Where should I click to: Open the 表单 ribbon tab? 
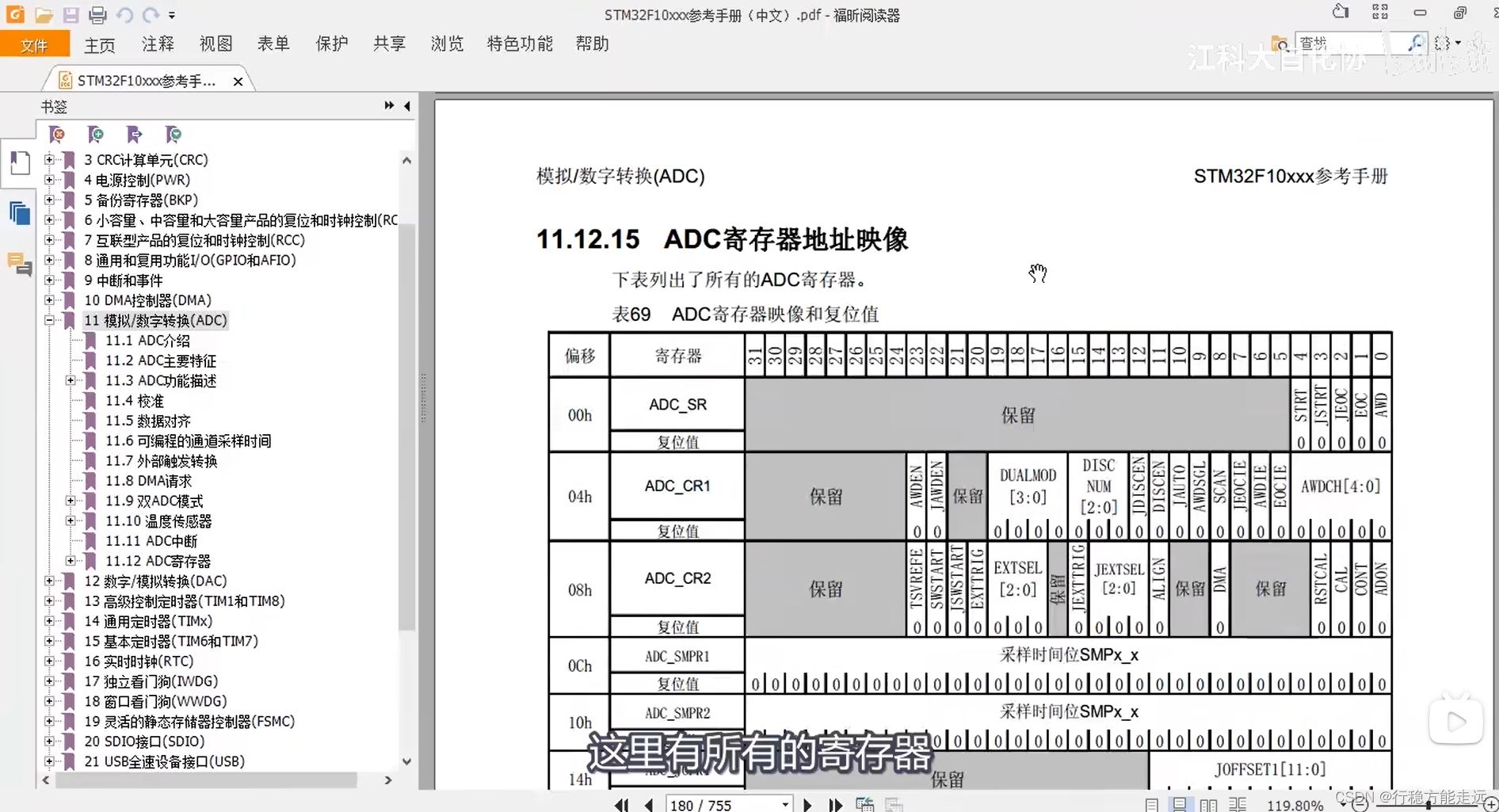(273, 44)
